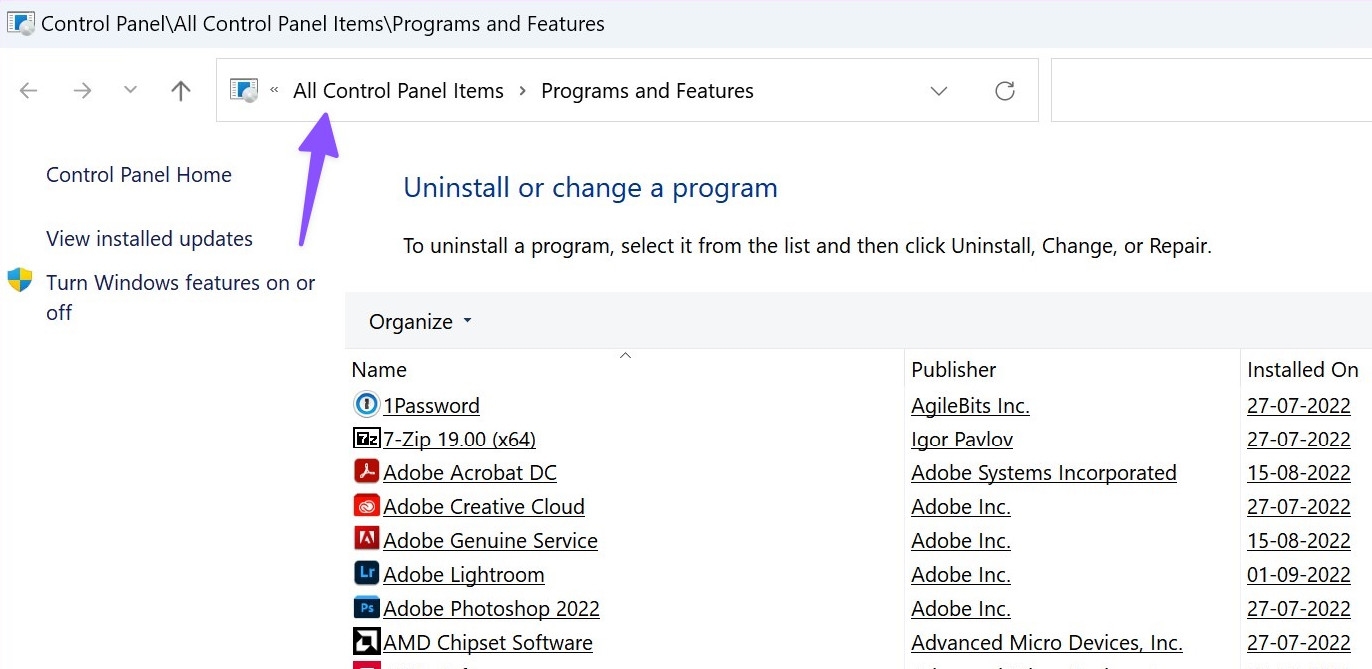Screen dimensions: 1372x669
Task: Select the AMD Chipset Software icon
Action: [366, 642]
